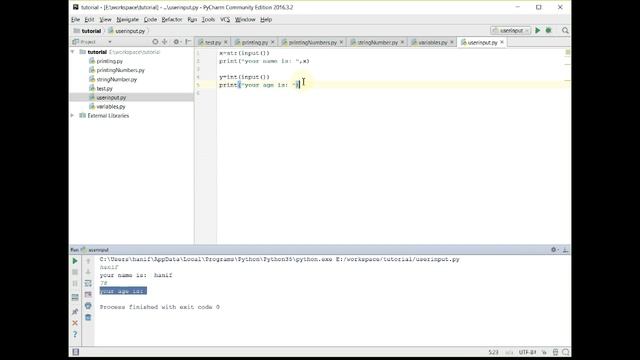
Task: Toggle scroll to end in Run console
Action: tap(88, 294)
